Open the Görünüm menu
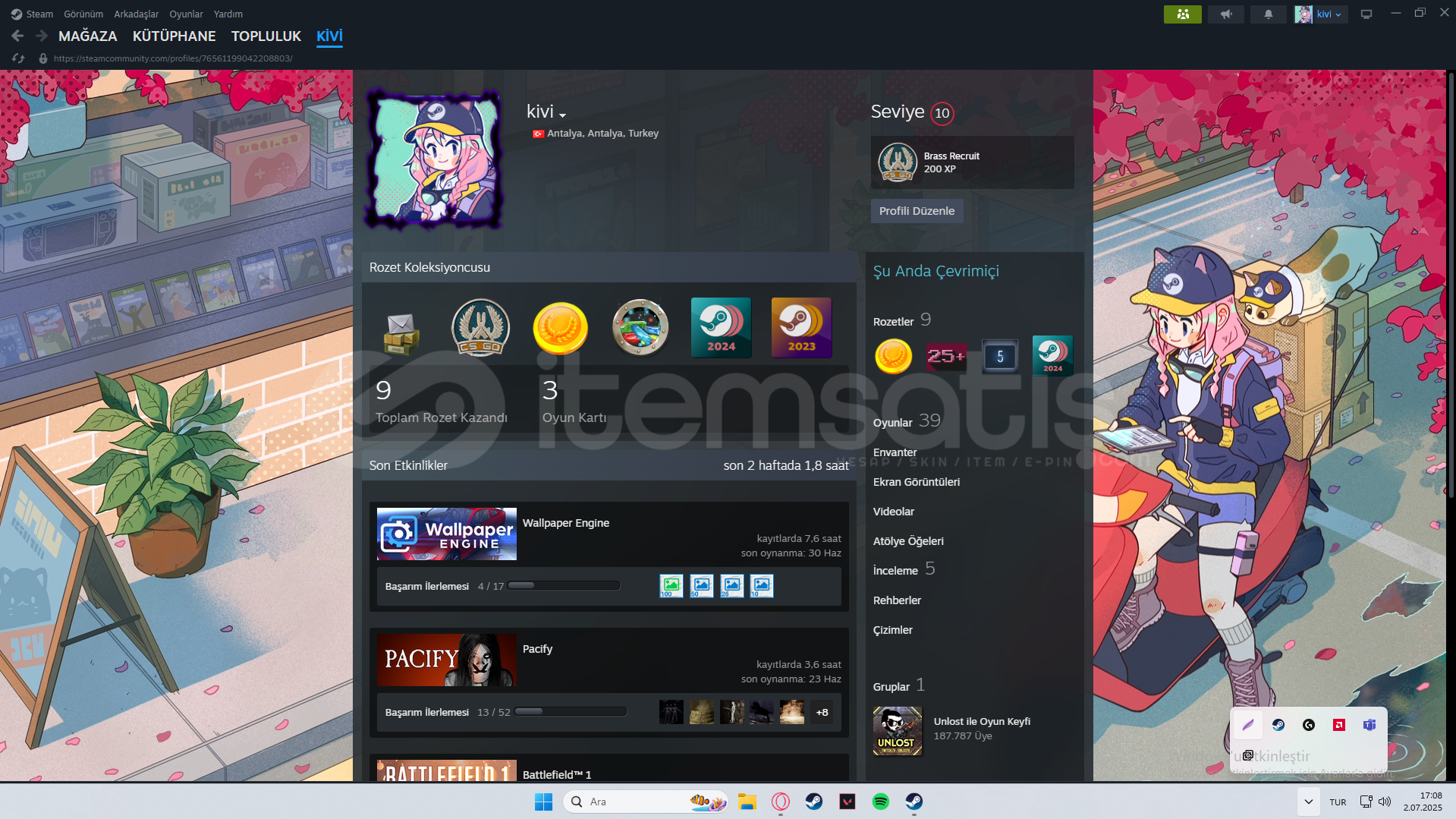The width and height of the screenshot is (1456, 819). click(x=83, y=14)
